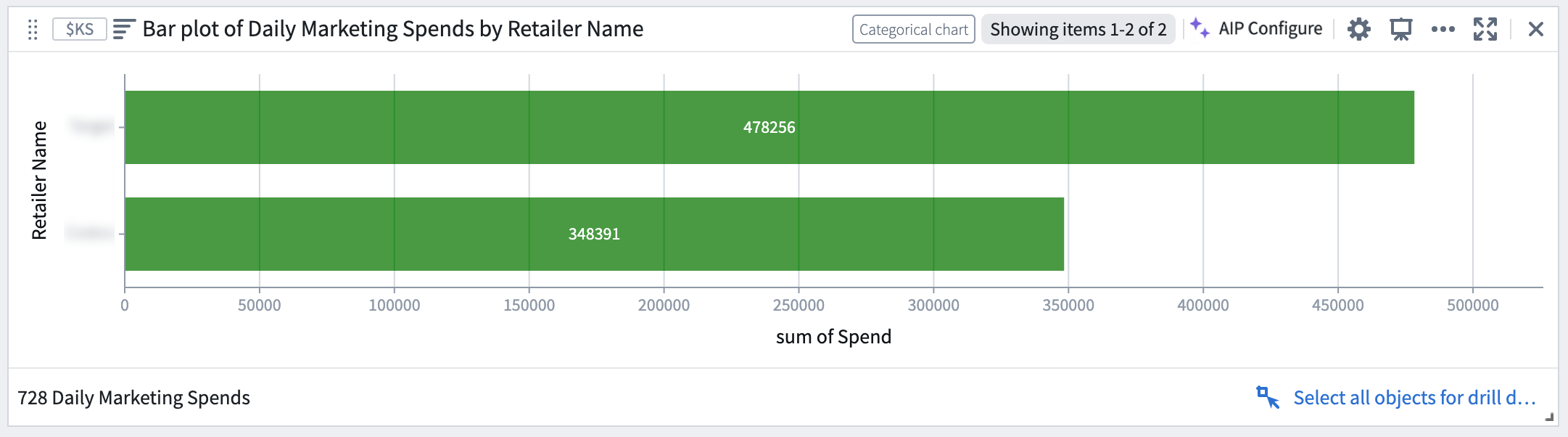Click the 400000 axis tick label
1568x437 pixels.
(x=1202, y=305)
